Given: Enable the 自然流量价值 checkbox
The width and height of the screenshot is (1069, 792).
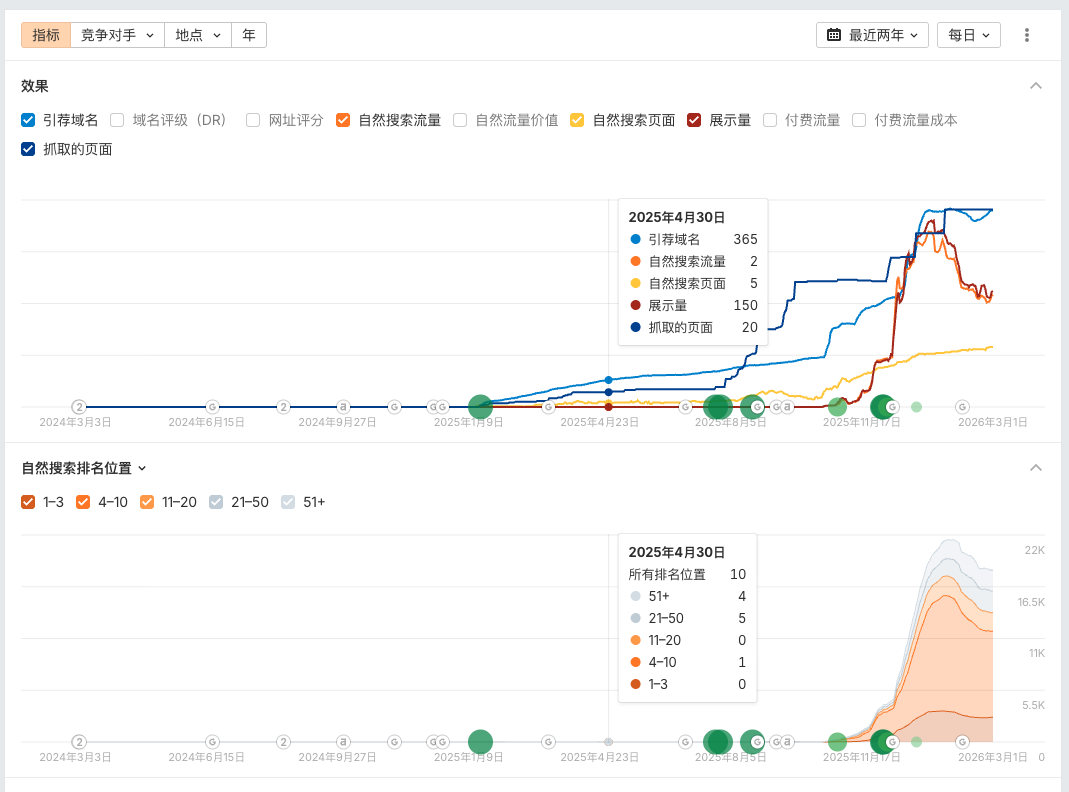Looking at the screenshot, I should [460, 120].
